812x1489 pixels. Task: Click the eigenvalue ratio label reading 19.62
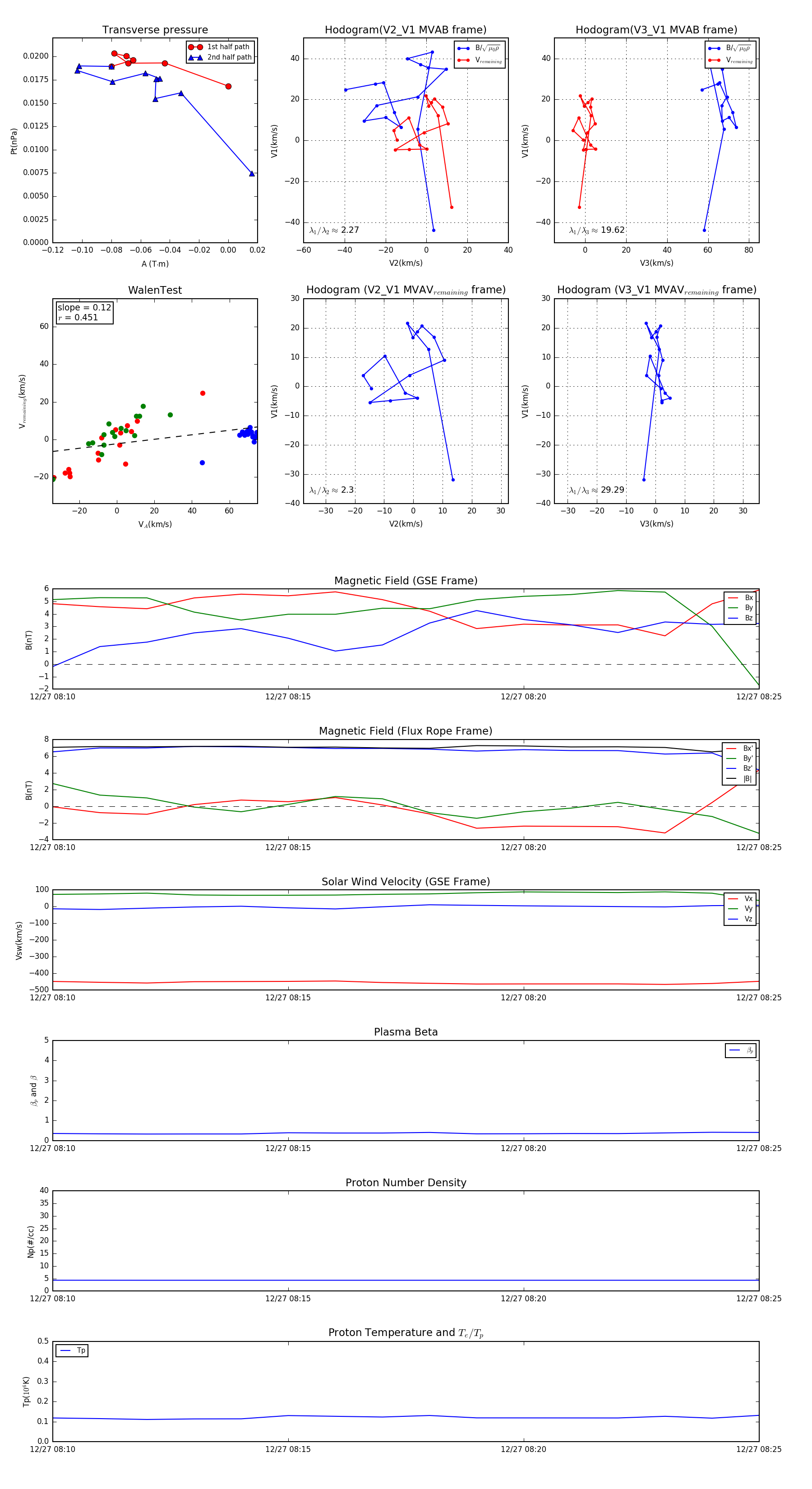pos(597,230)
